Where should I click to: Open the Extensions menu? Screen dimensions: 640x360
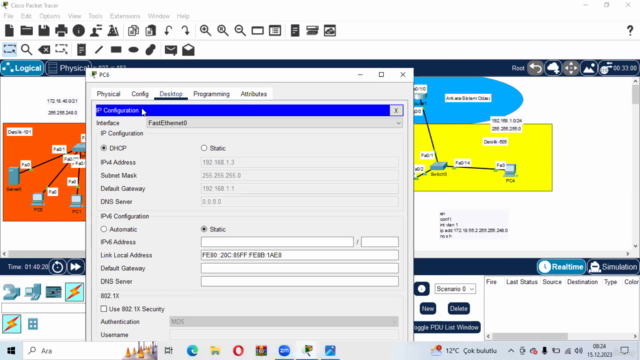click(x=125, y=16)
